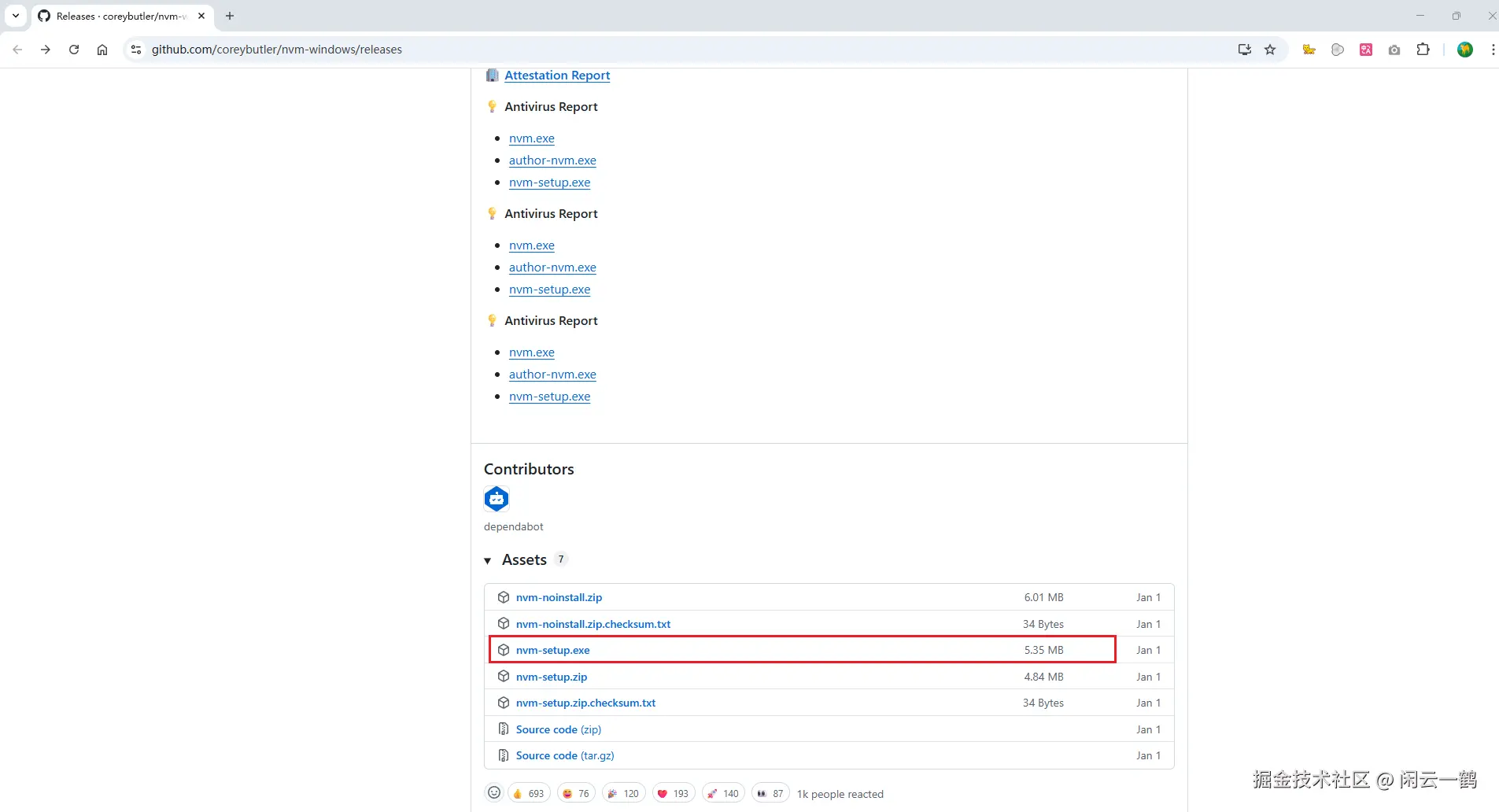The height and width of the screenshot is (812, 1499).
Task: Click the Contributors heading
Action: coord(529,469)
